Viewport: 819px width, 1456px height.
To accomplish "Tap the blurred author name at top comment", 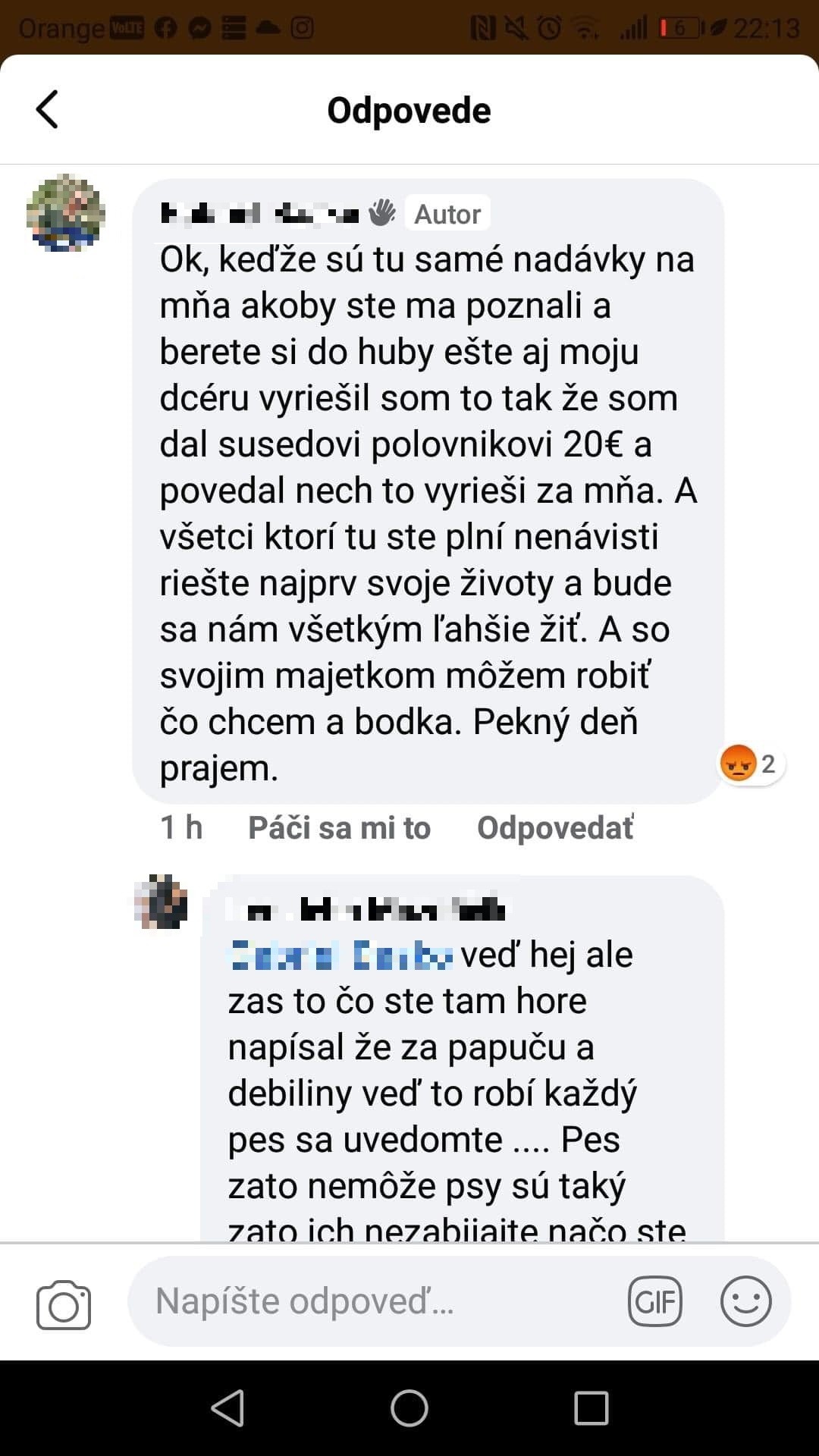I will tap(260, 214).
